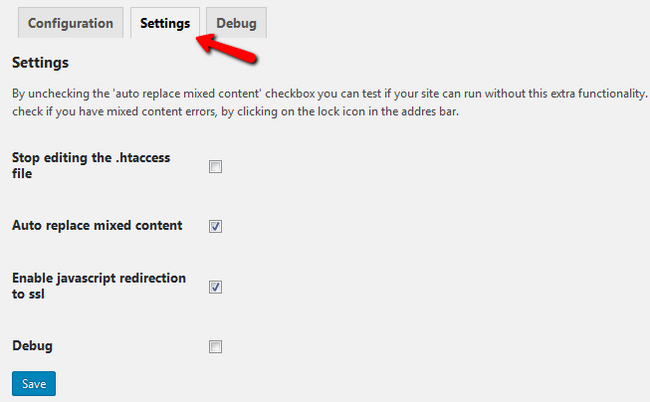Disable Enable javascript redirection to ssl checkbox
Image resolution: width=650 pixels, height=402 pixels.
215,287
